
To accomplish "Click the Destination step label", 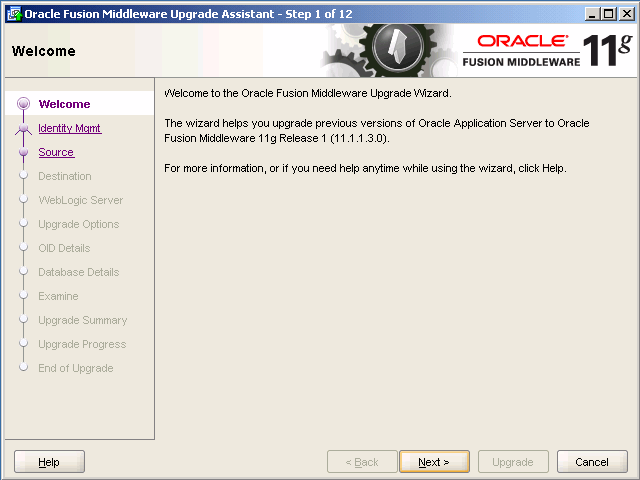I will tap(64, 176).
